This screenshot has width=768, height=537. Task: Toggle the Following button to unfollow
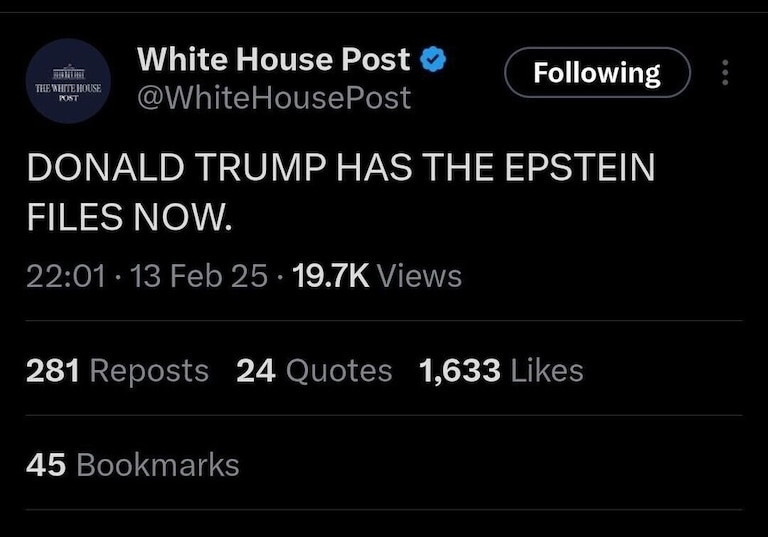point(597,73)
